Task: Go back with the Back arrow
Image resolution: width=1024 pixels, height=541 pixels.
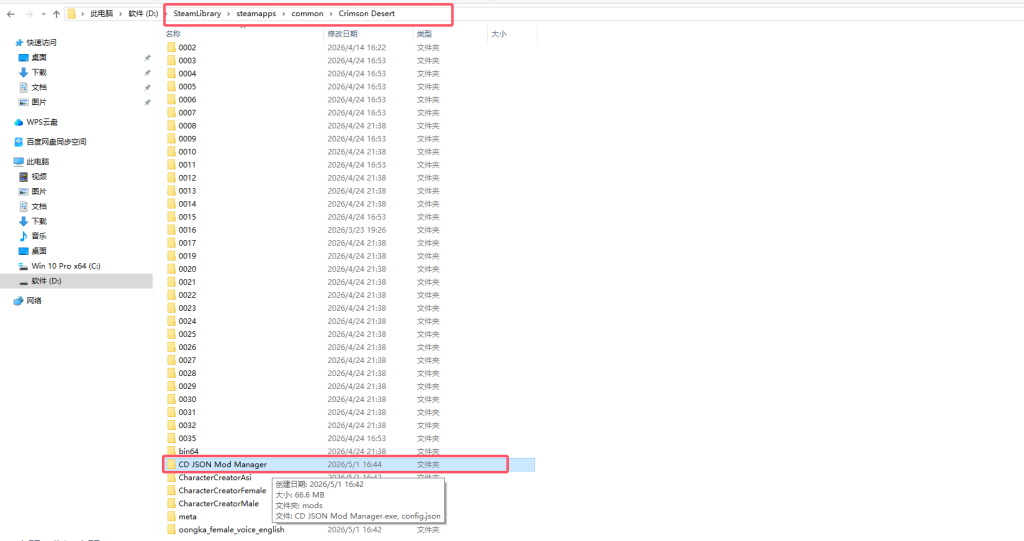Action: pos(10,14)
